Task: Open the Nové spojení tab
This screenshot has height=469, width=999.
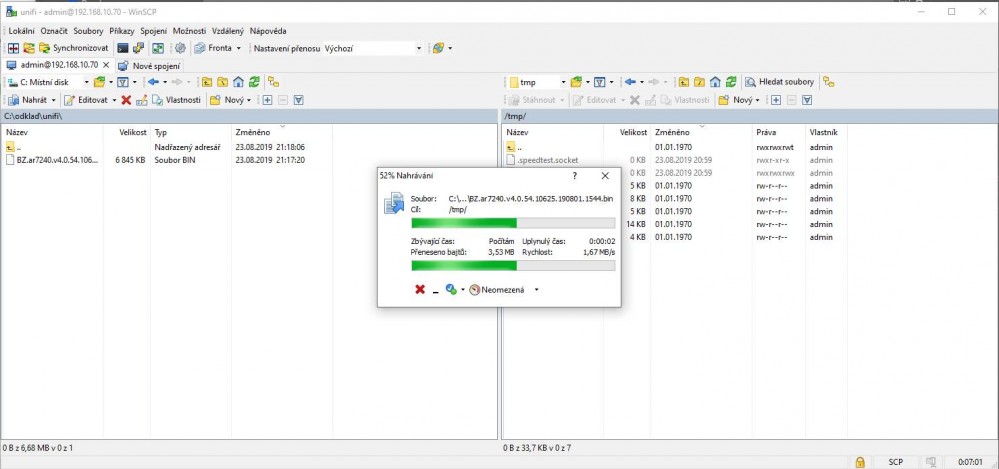Action: tap(151, 65)
